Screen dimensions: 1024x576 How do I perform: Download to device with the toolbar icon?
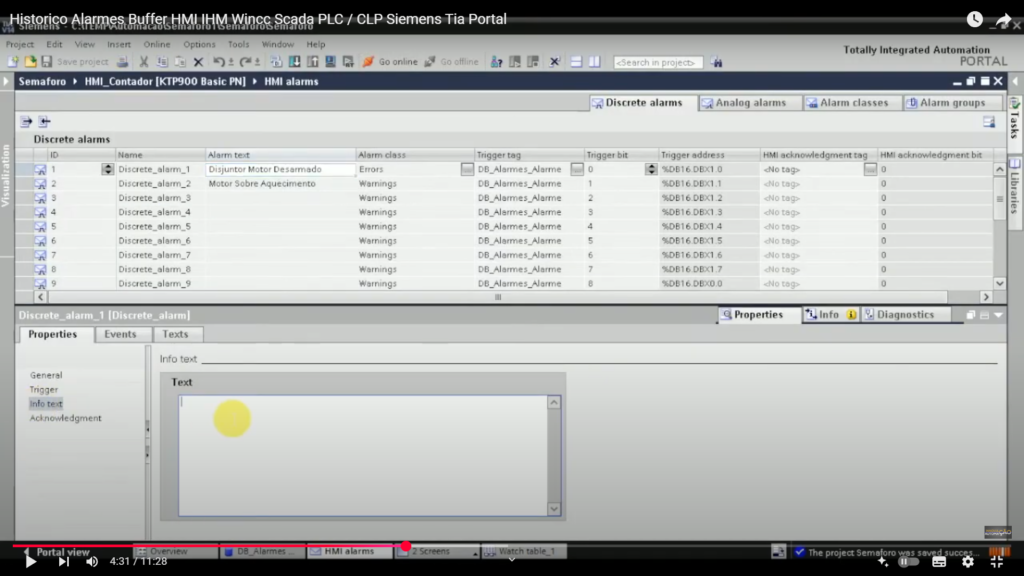[295, 62]
